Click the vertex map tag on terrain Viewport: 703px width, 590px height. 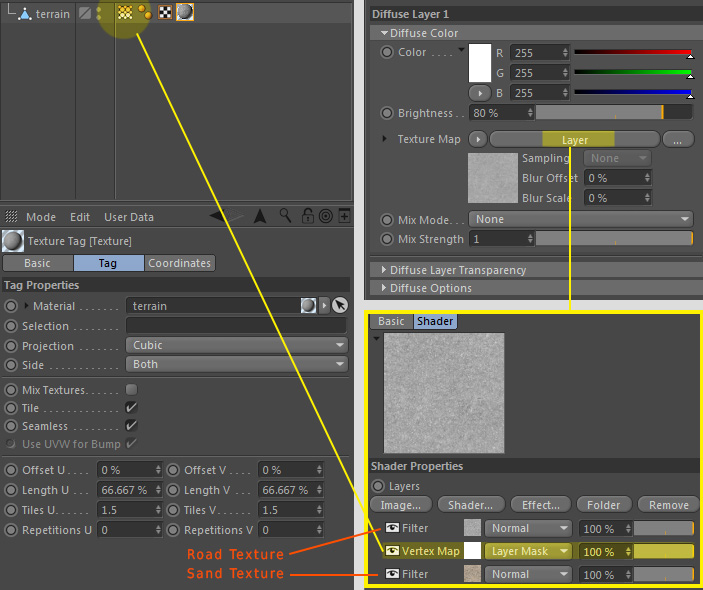point(125,13)
